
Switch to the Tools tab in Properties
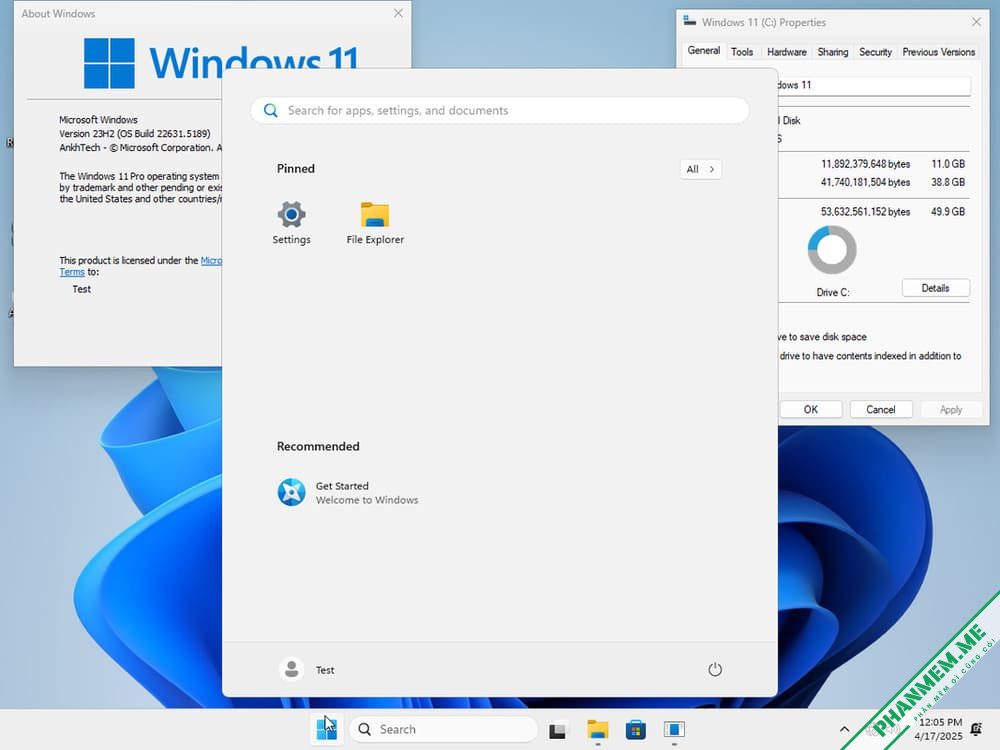[742, 52]
